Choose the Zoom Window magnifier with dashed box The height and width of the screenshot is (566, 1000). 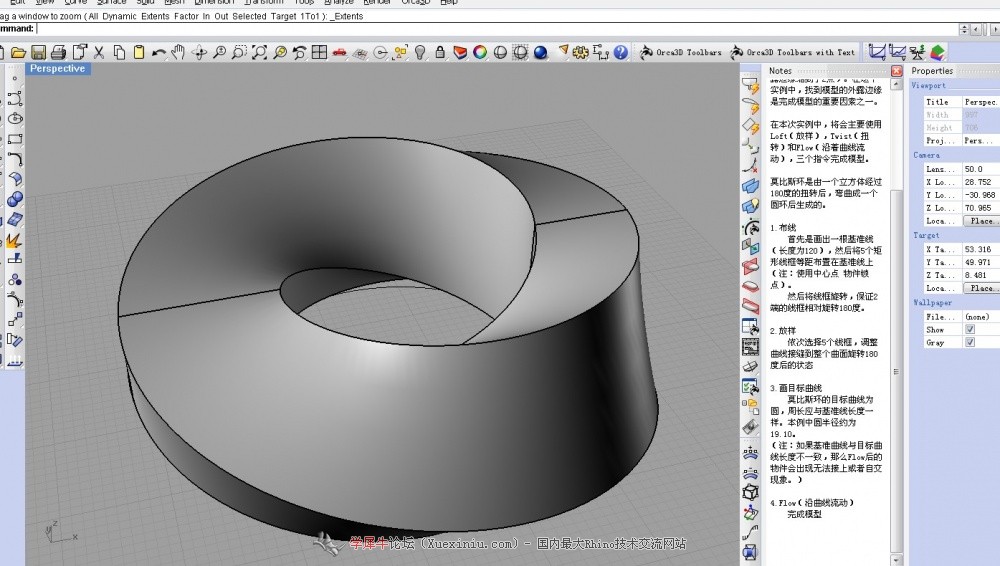[239, 52]
